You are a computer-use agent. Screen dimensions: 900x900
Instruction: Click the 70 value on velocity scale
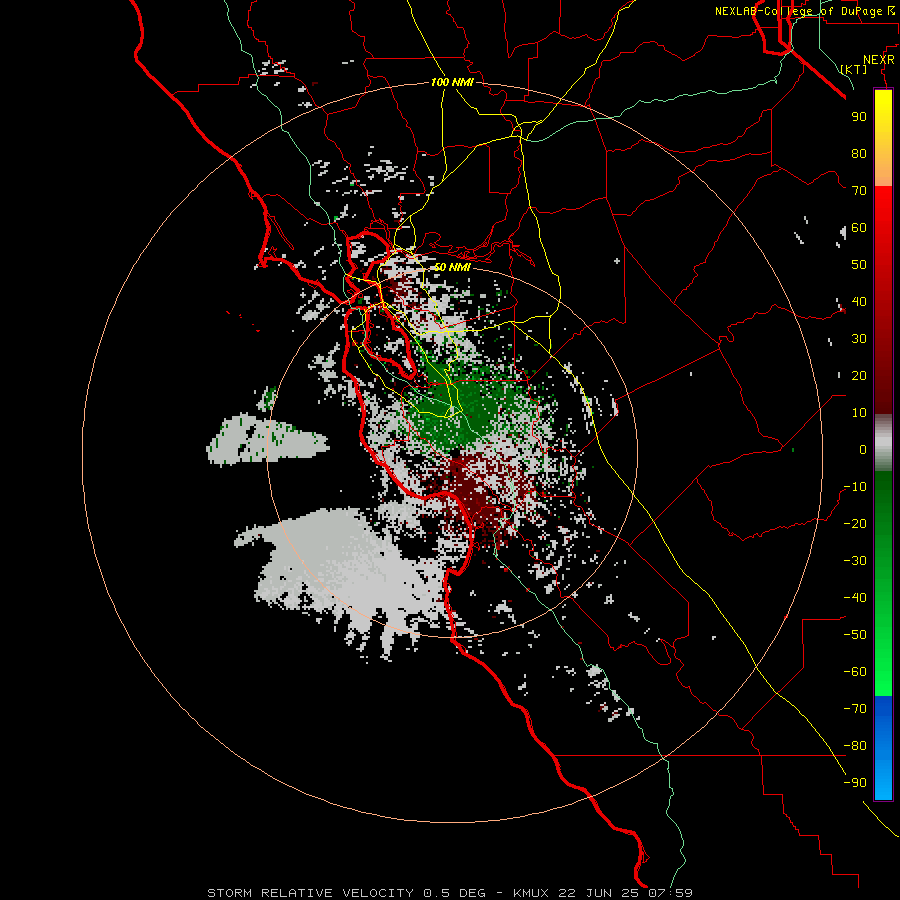[859, 191]
